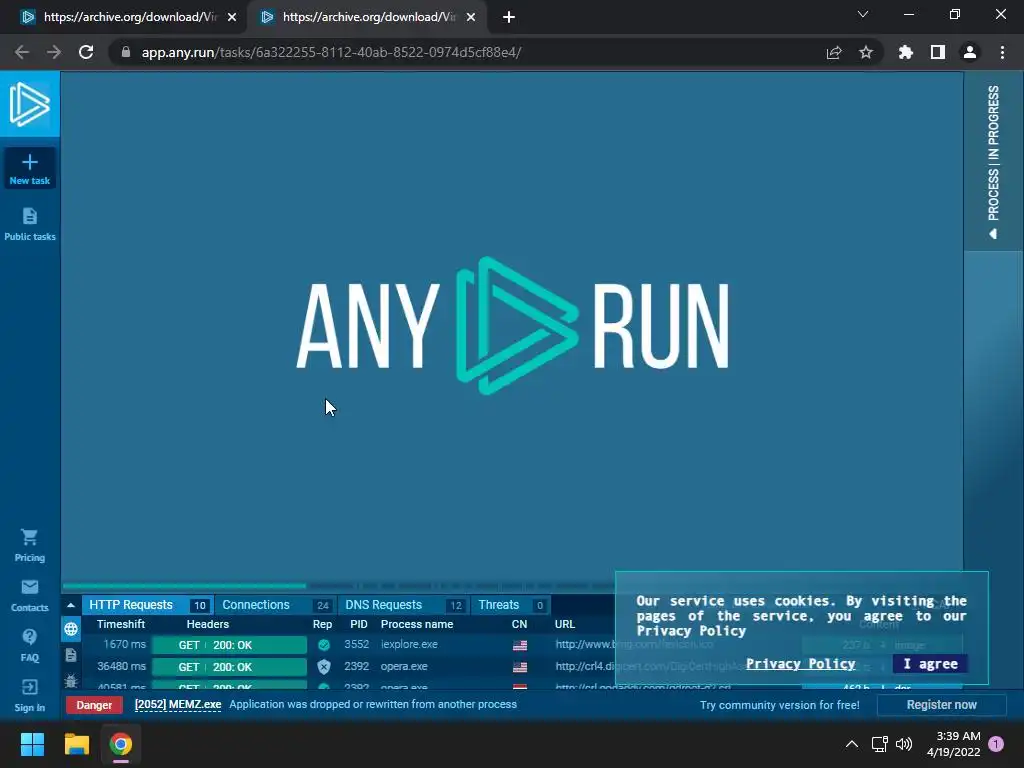Click the Timeshift column header
The image size is (1024, 768).
(121, 624)
